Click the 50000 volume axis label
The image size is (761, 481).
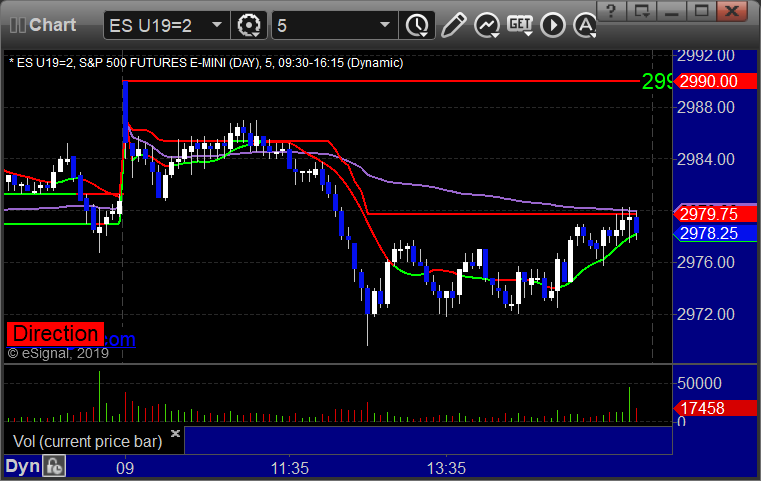coord(699,383)
